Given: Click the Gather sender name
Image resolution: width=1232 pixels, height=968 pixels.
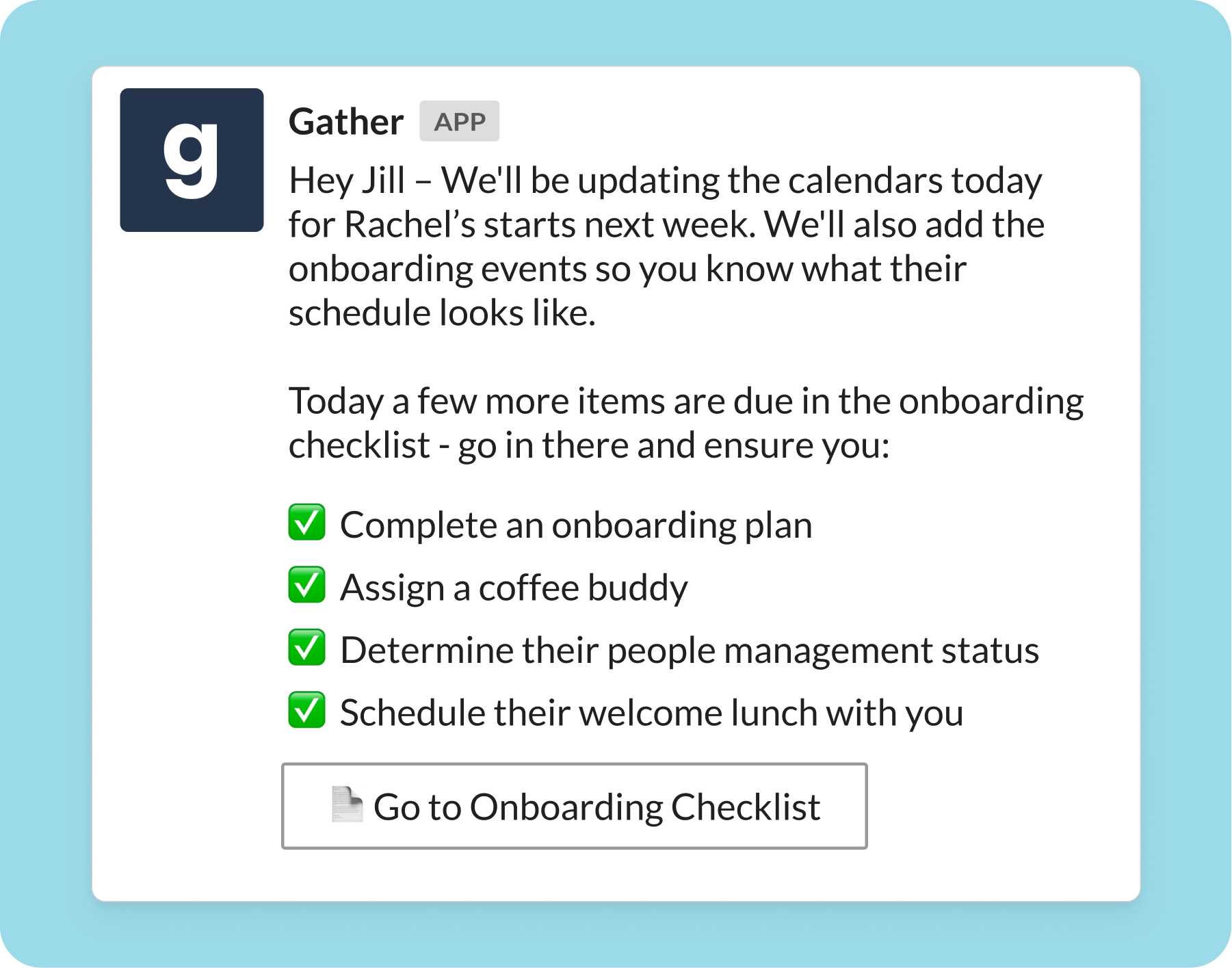Looking at the screenshot, I should click(346, 122).
